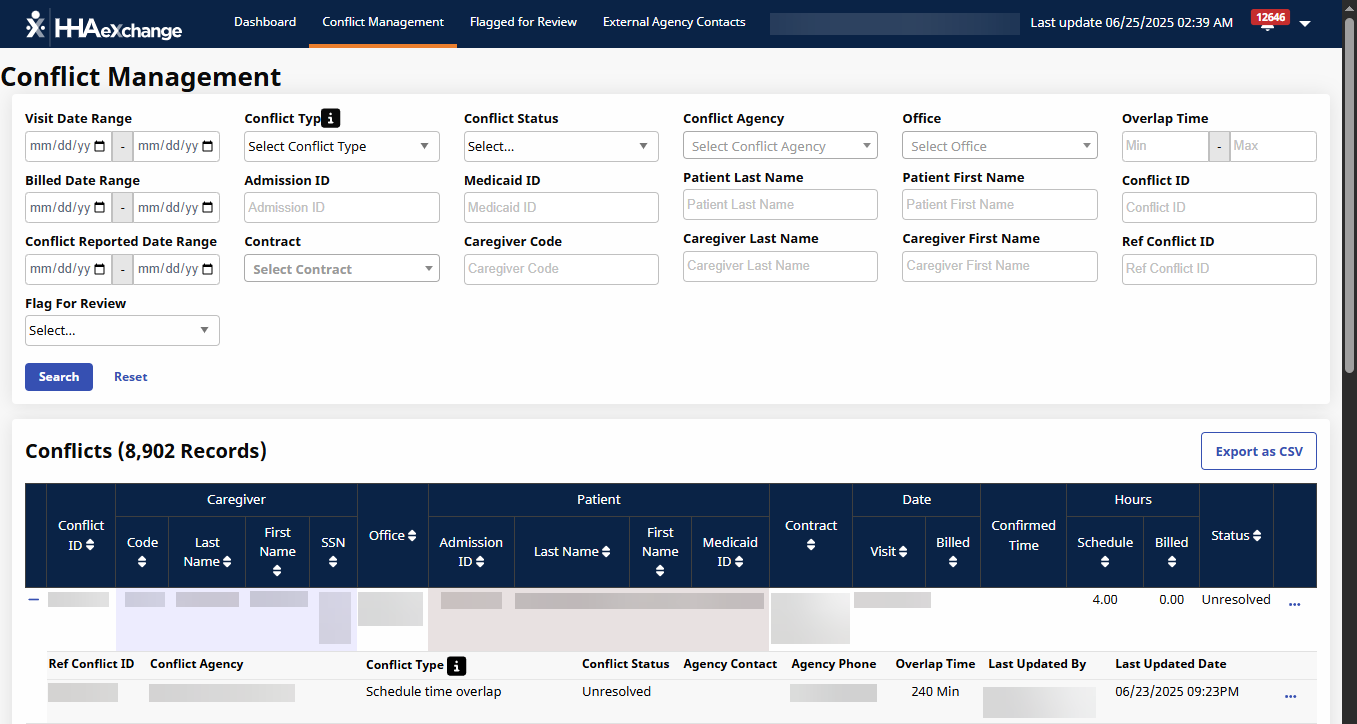The width and height of the screenshot is (1357, 724).
Task: Click the Conflict Type info icon in filters
Action: [331, 118]
